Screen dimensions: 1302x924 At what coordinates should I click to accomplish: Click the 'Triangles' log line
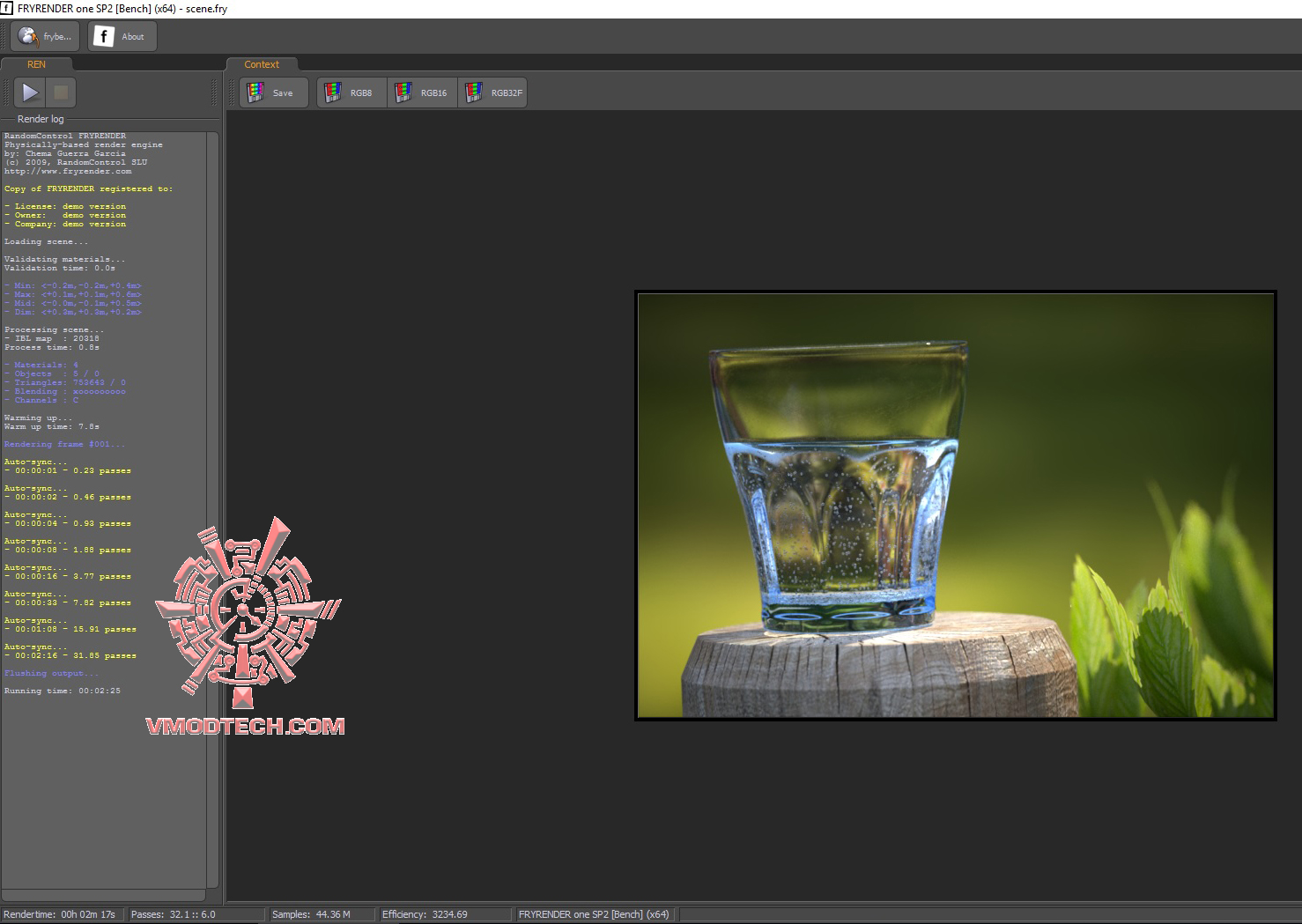click(64, 382)
